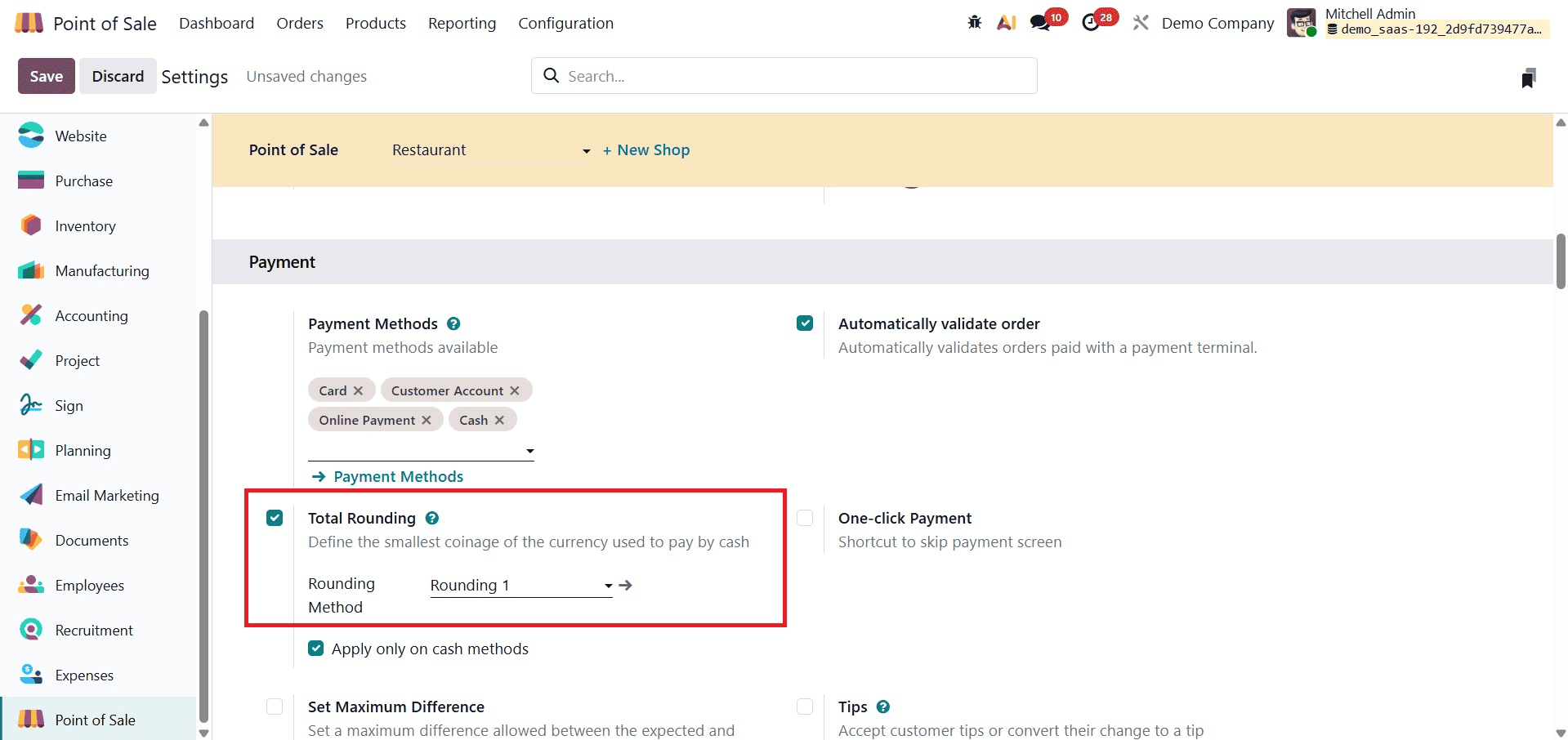The height and width of the screenshot is (740, 1568).
Task: Click the Save button
Action: tap(46, 76)
